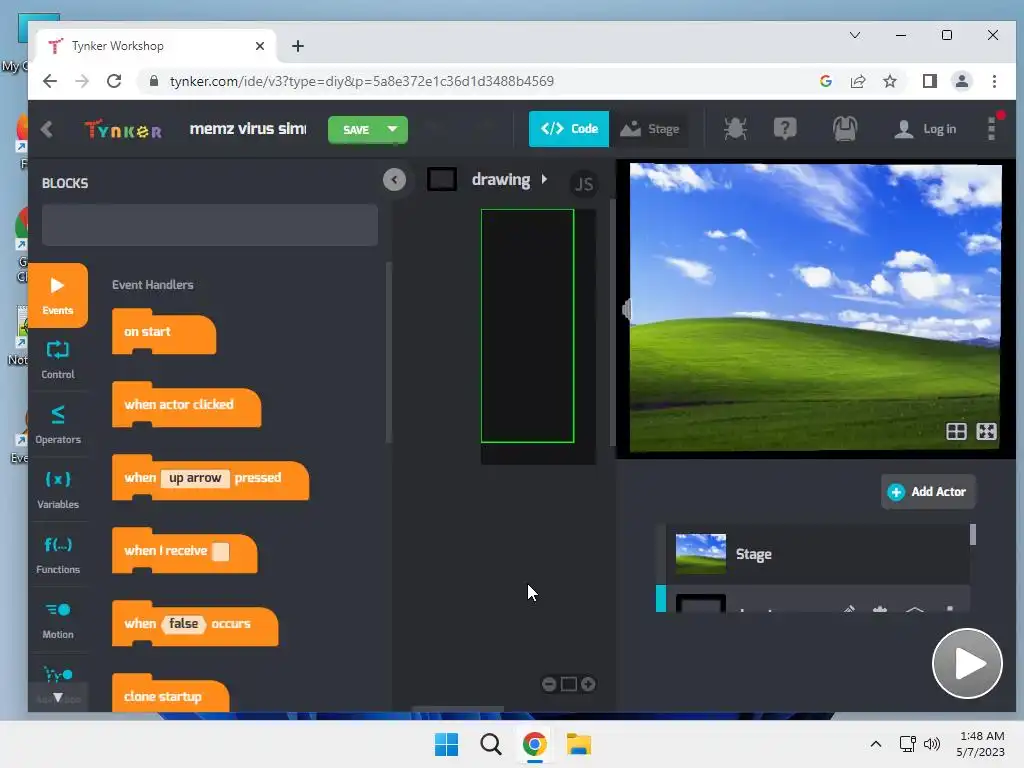This screenshot has width=1024, height=768.
Task: Bookmark this page with star icon
Action: (x=889, y=81)
